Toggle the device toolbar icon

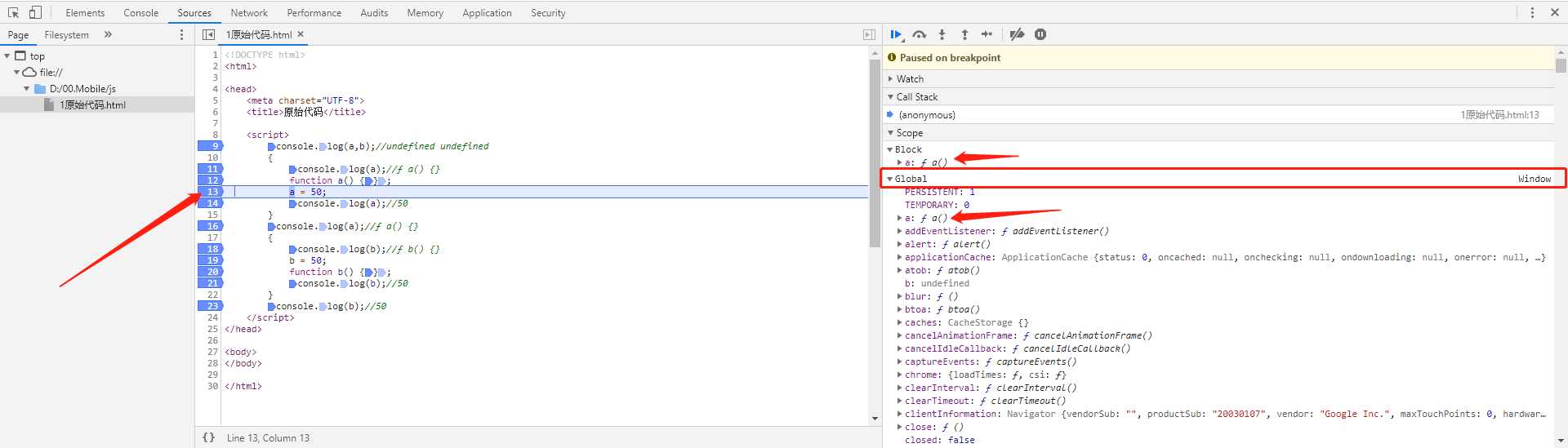[35, 12]
